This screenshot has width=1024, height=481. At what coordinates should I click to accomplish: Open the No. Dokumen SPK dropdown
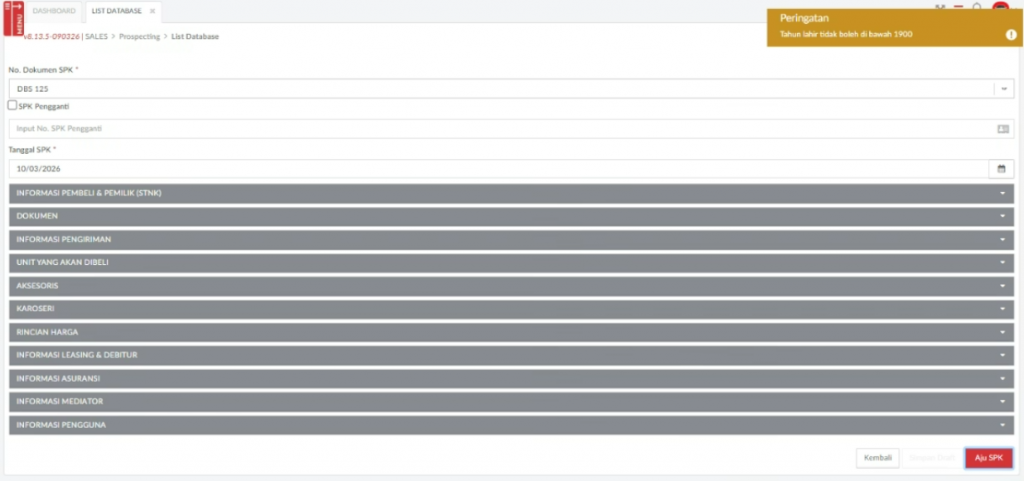coord(1002,89)
